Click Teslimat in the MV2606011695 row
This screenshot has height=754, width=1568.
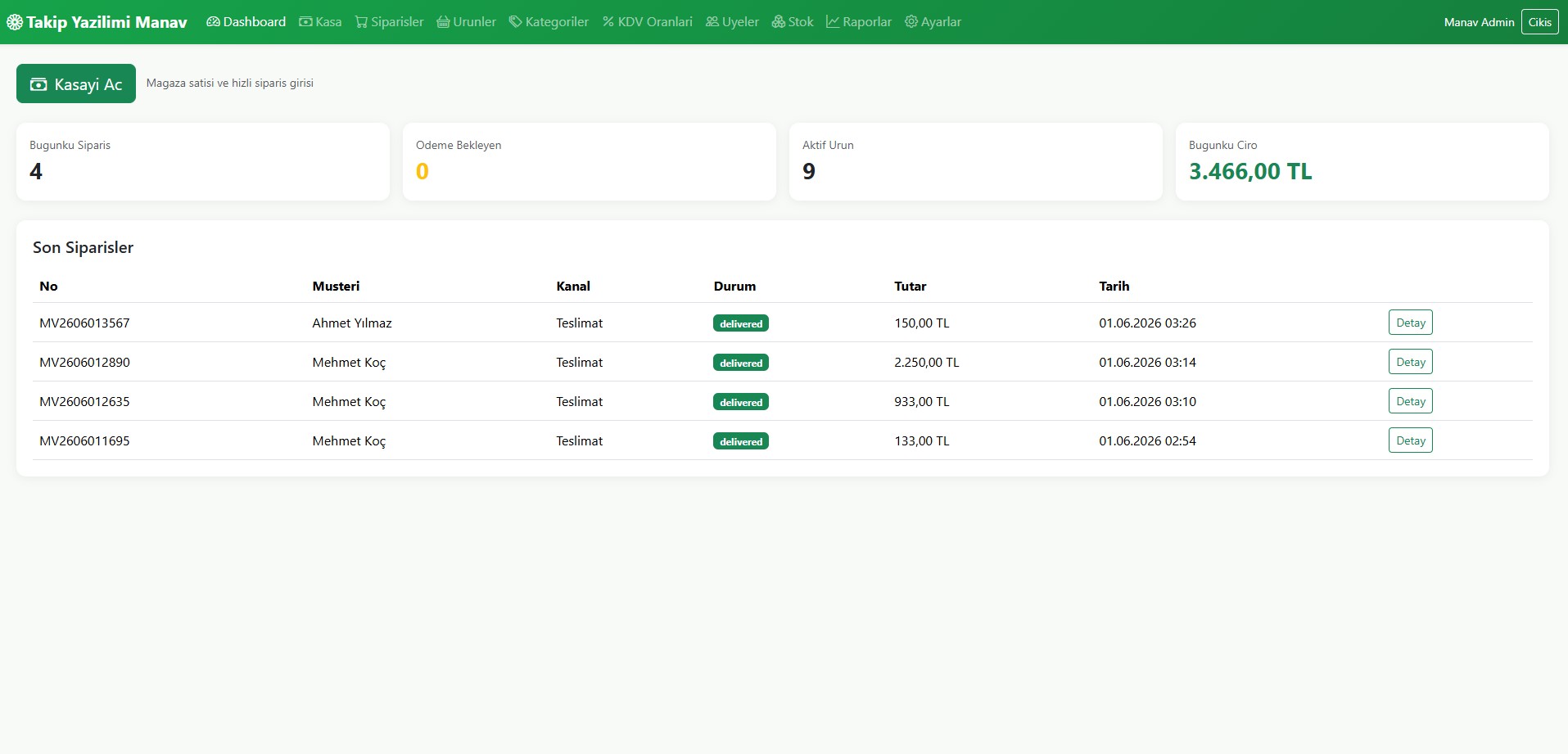click(579, 441)
